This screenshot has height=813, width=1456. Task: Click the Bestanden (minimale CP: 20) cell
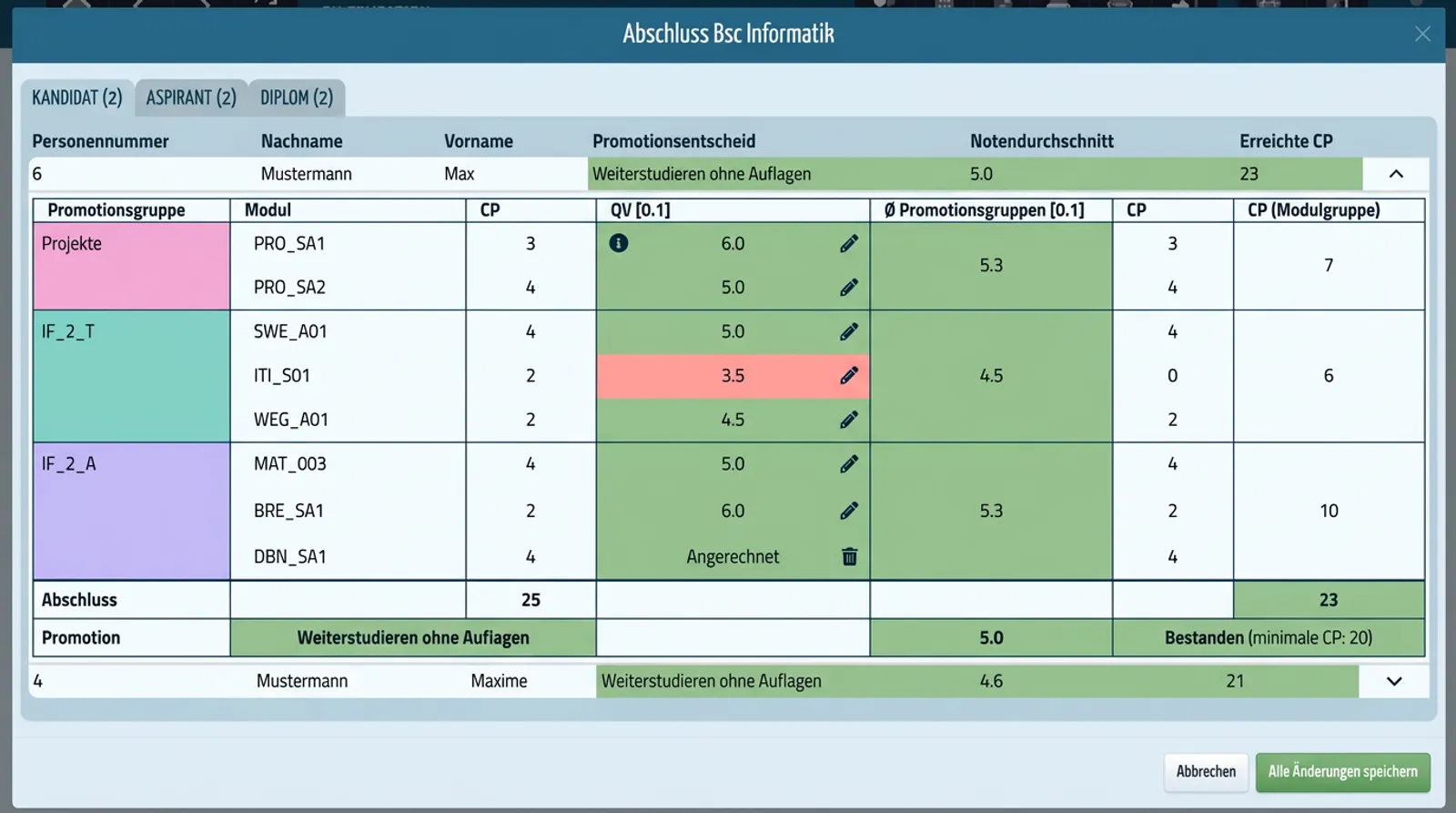click(x=1269, y=638)
